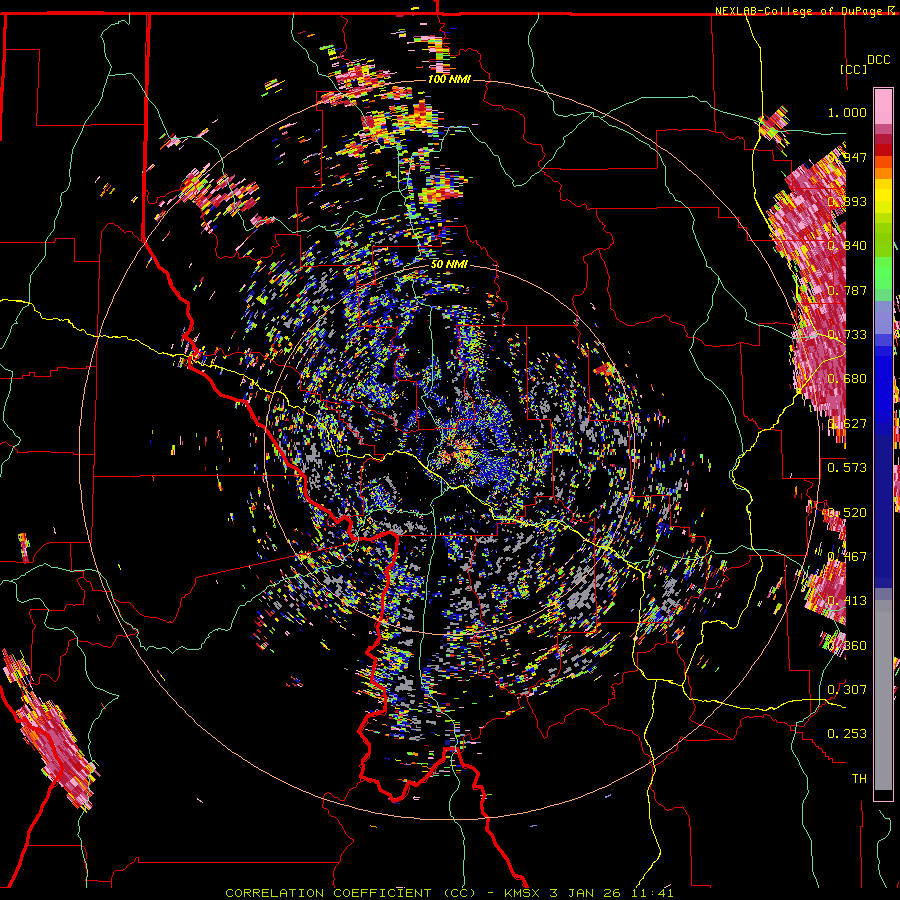Click the 0.573 legend value
Viewport: 900px width, 900px height.
847,467
